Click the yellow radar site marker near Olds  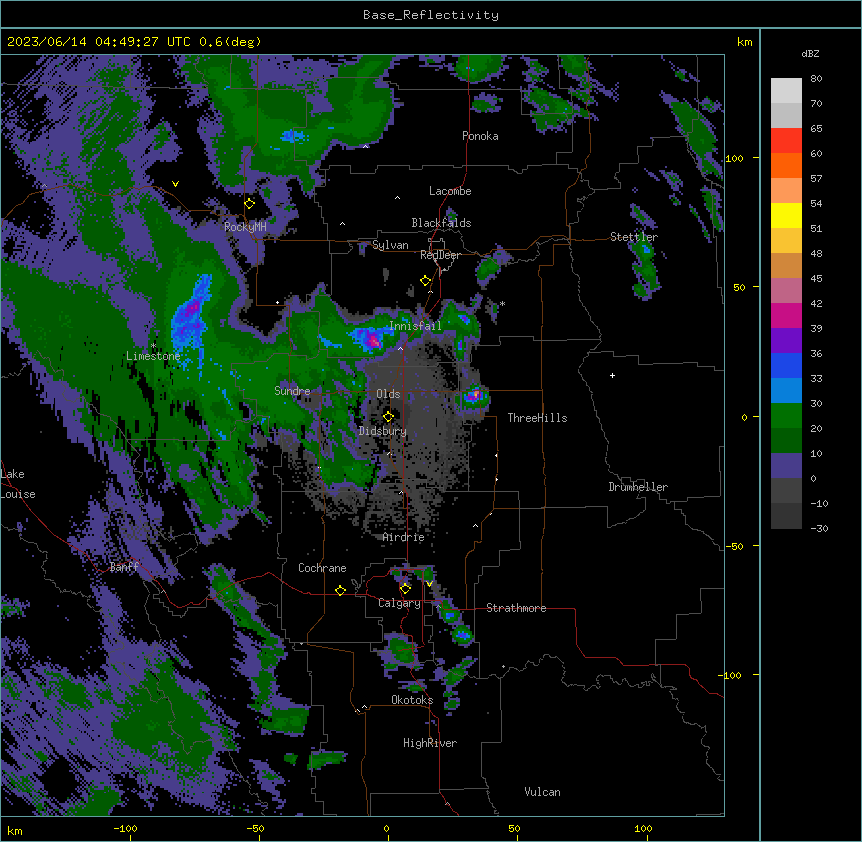click(389, 416)
